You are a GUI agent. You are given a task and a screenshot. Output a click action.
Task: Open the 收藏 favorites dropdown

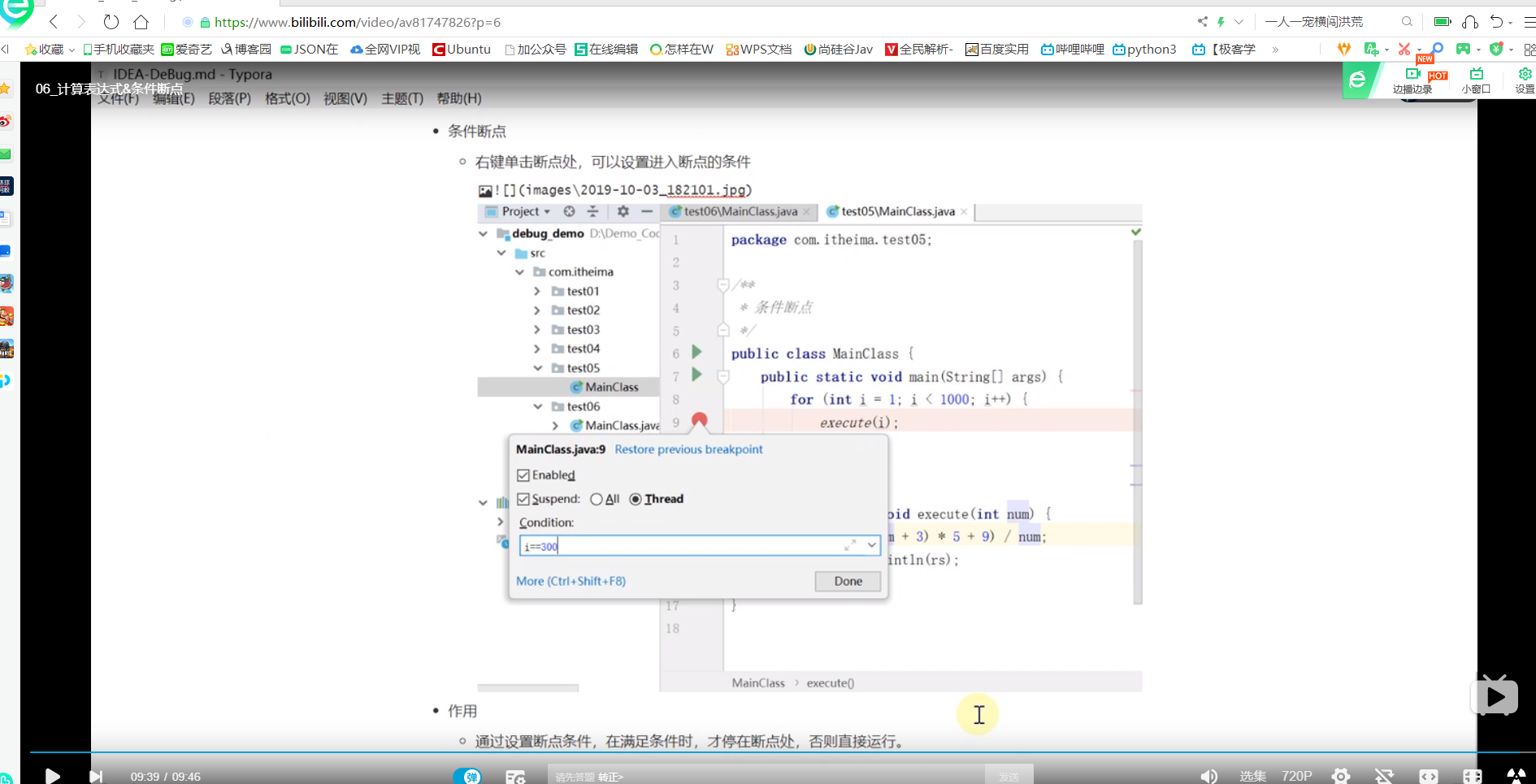click(50, 50)
